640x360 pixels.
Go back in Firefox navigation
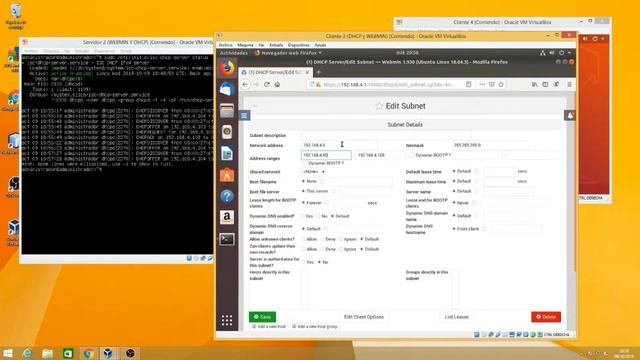(245, 84)
